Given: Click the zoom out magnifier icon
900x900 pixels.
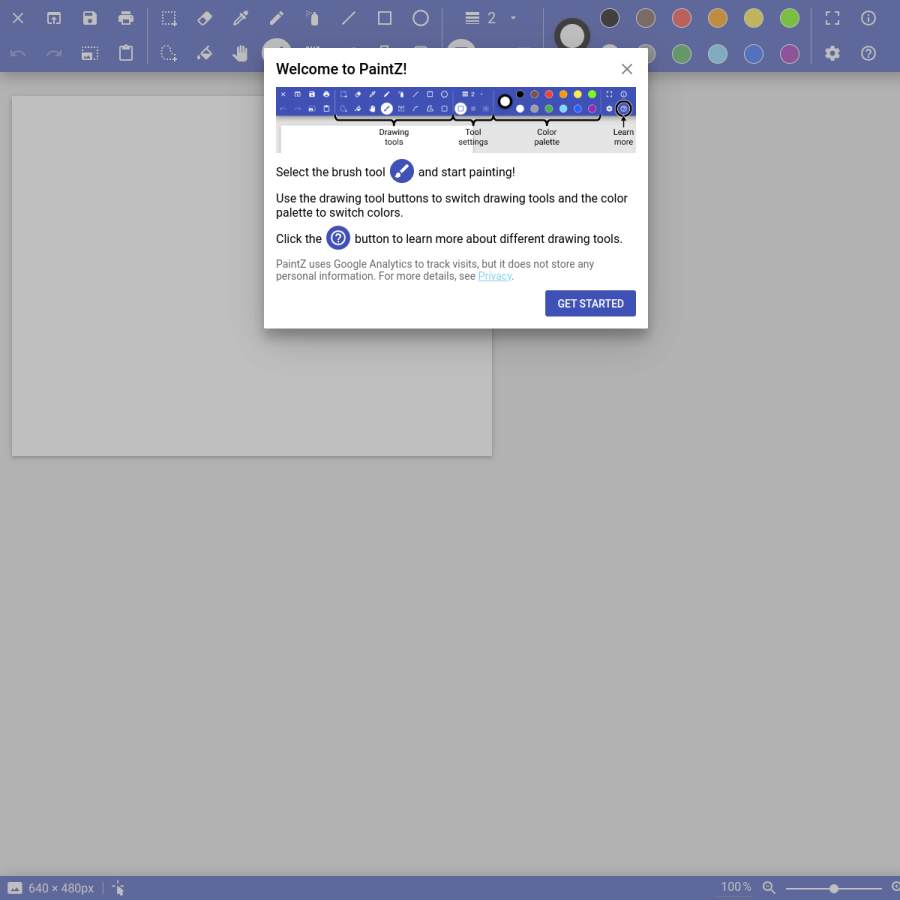Looking at the screenshot, I should point(769,888).
